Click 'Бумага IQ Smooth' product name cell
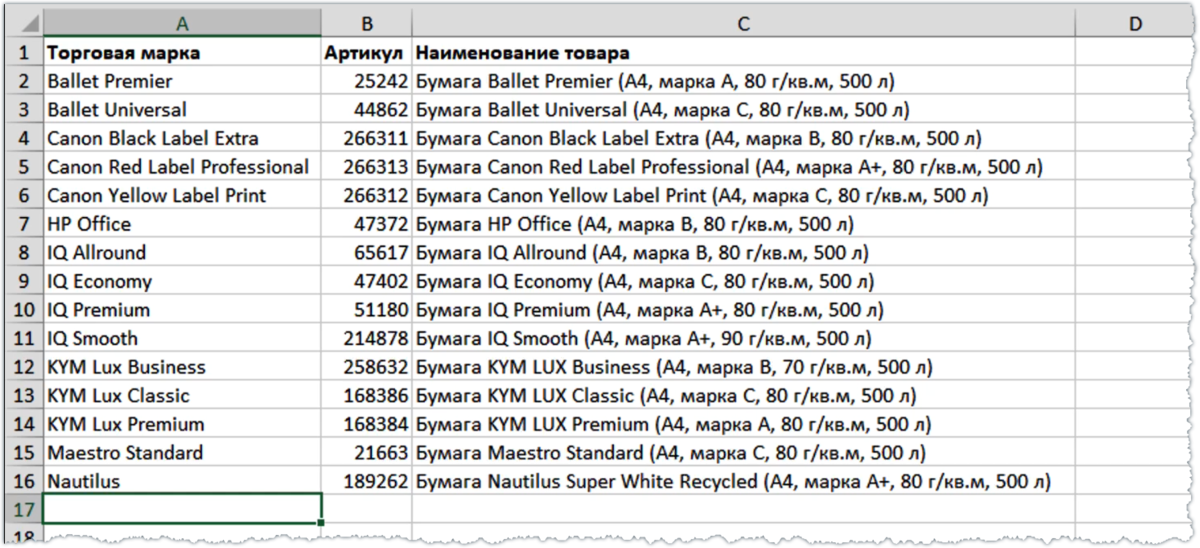The width and height of the screenshot is (1200, 548). click(743, 338)
